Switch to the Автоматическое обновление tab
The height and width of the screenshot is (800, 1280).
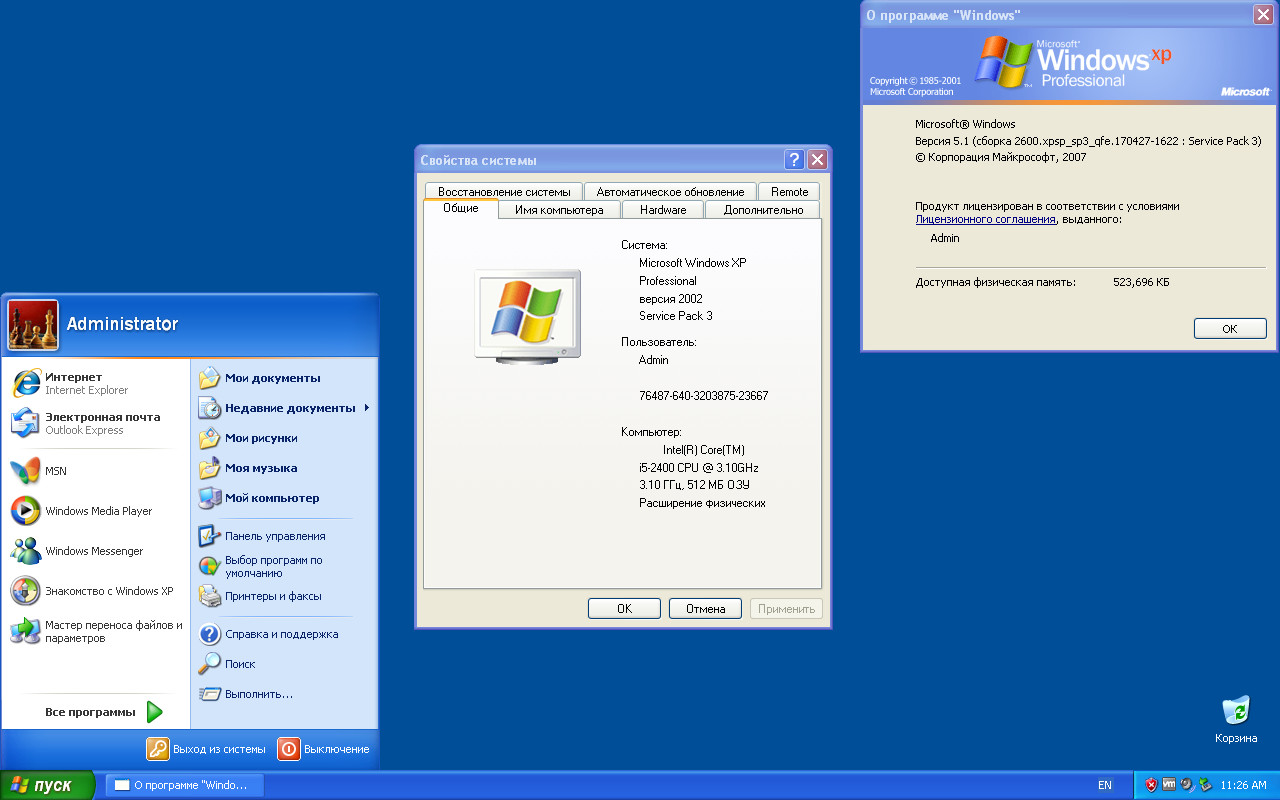(x=670, y=191)
